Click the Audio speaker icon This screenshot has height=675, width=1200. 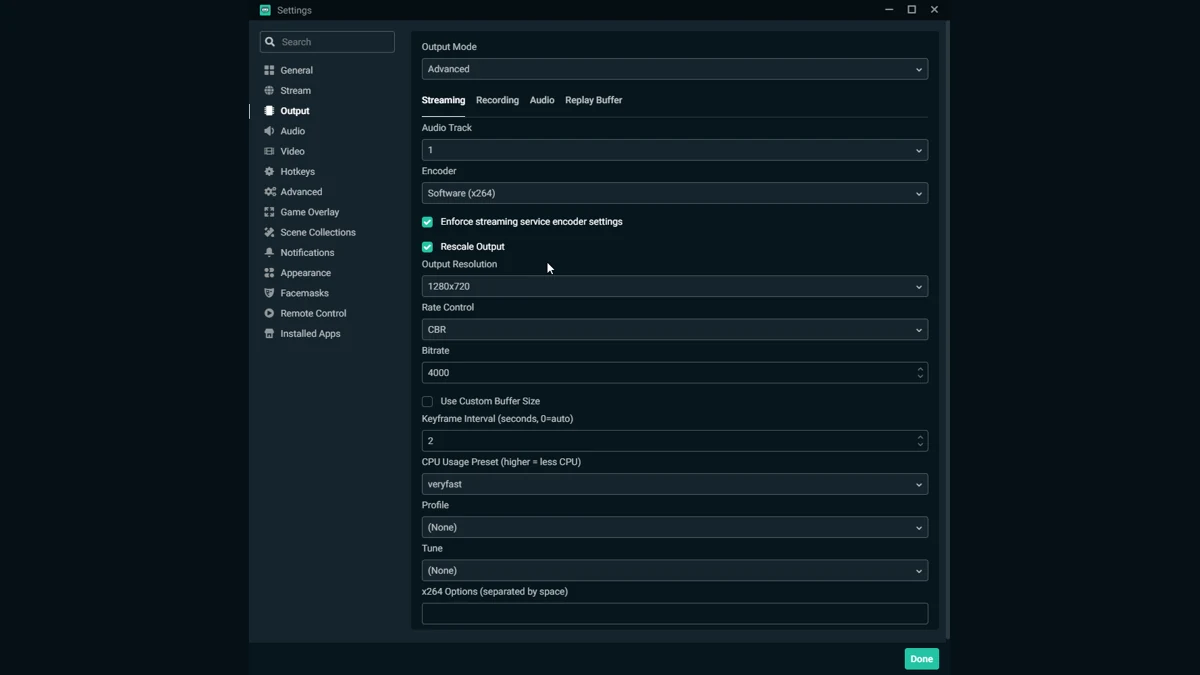pos(269,131)
